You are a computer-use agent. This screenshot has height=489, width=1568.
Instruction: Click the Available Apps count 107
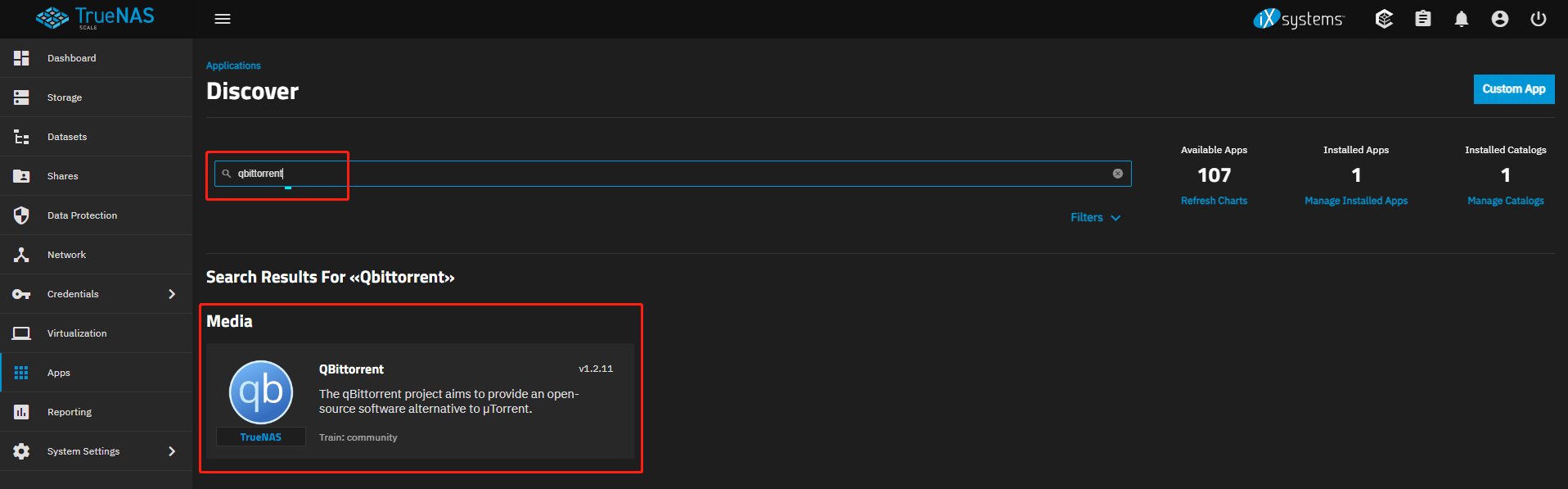click(x=1214, y=175)
